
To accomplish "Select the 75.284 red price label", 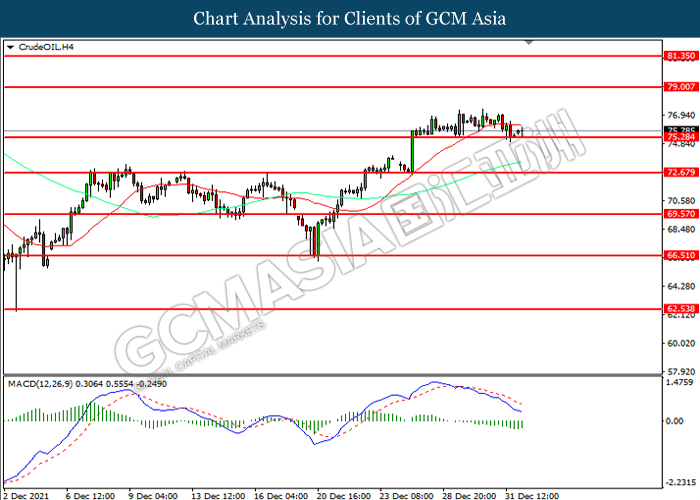I will tap(681, 137).
